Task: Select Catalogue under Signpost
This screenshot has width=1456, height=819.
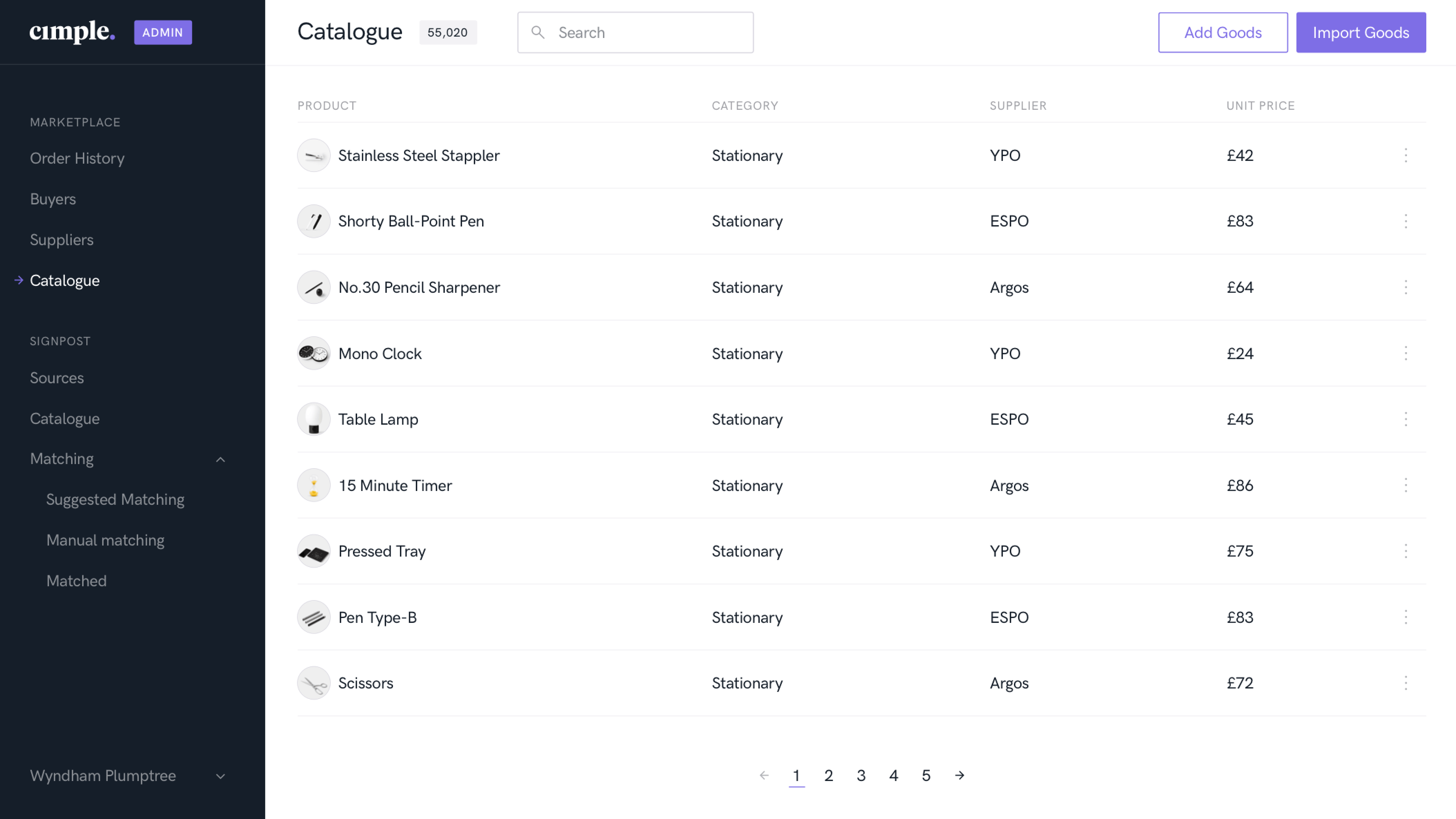Action: coord(65,418)
